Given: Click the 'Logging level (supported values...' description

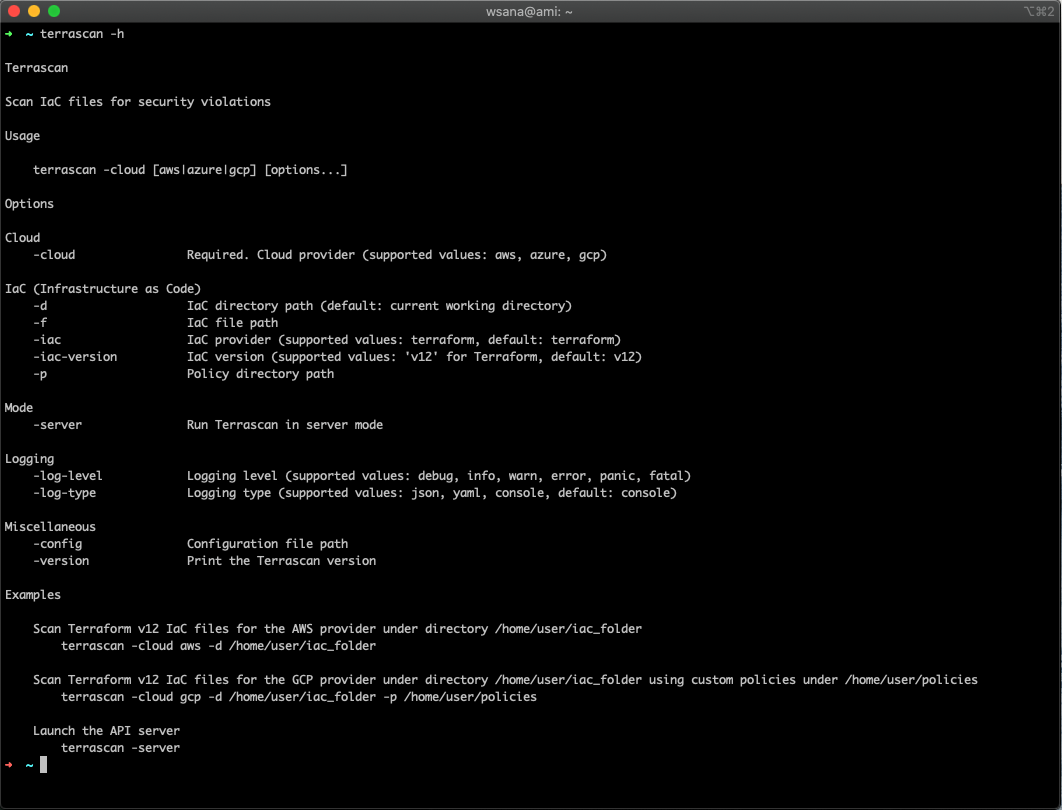Looking at the screenshot, I should point(439,475).
